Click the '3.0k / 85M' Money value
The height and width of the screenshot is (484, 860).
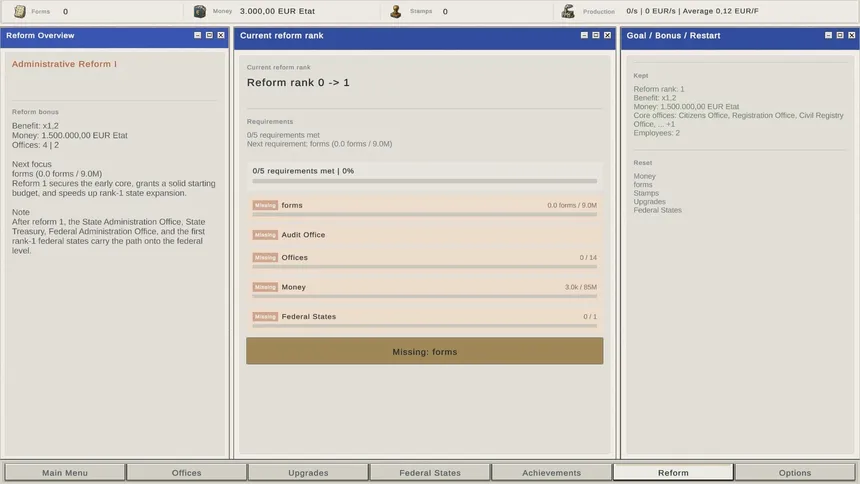pyautogui.click(x=581, y=287)
